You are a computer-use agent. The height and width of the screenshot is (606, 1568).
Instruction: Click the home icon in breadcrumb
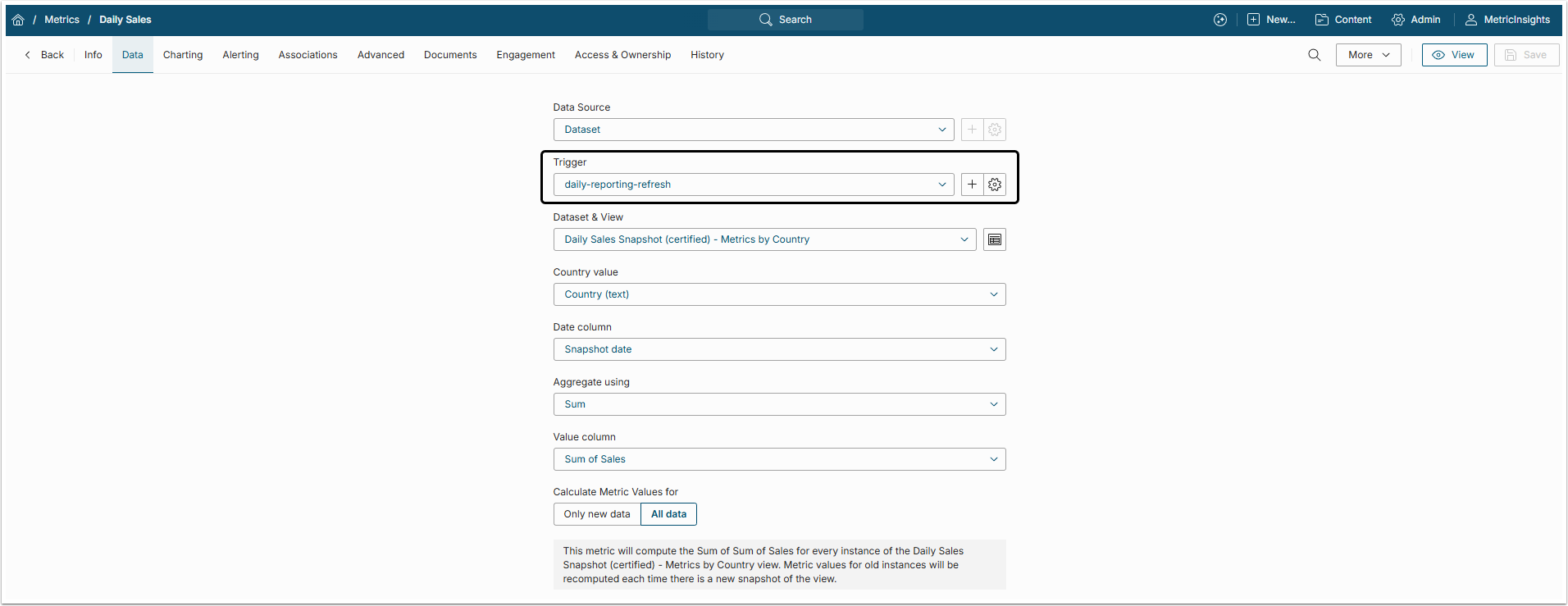click(18, 20)
